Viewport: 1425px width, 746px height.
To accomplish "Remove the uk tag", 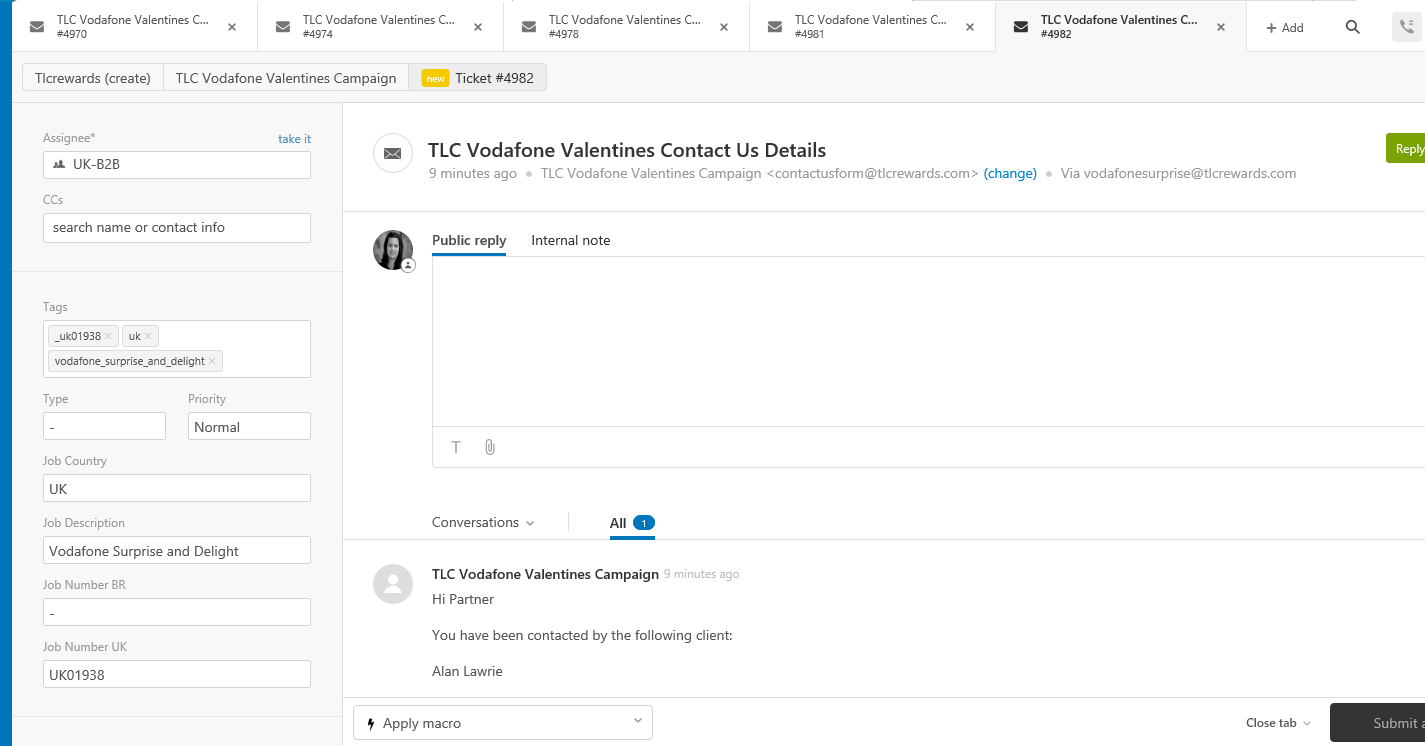I will tap(148, 336).
